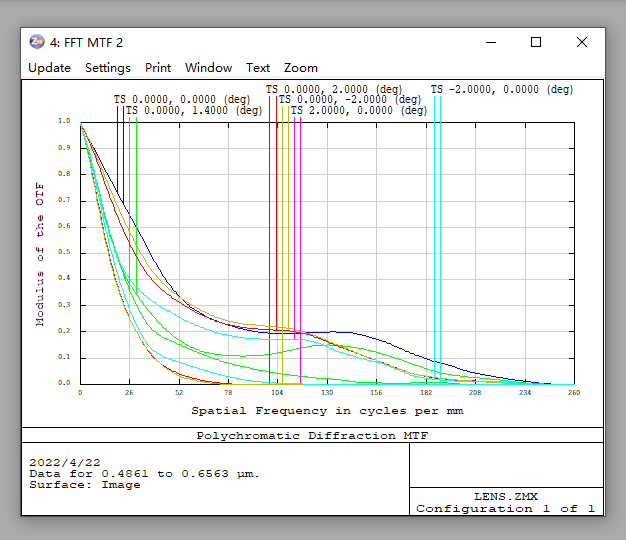Click legend 'TS 0.0000, -2.0000 (deg)'
Image resolution: width=626 pixels, height=540 pixels.
point(350,99)
